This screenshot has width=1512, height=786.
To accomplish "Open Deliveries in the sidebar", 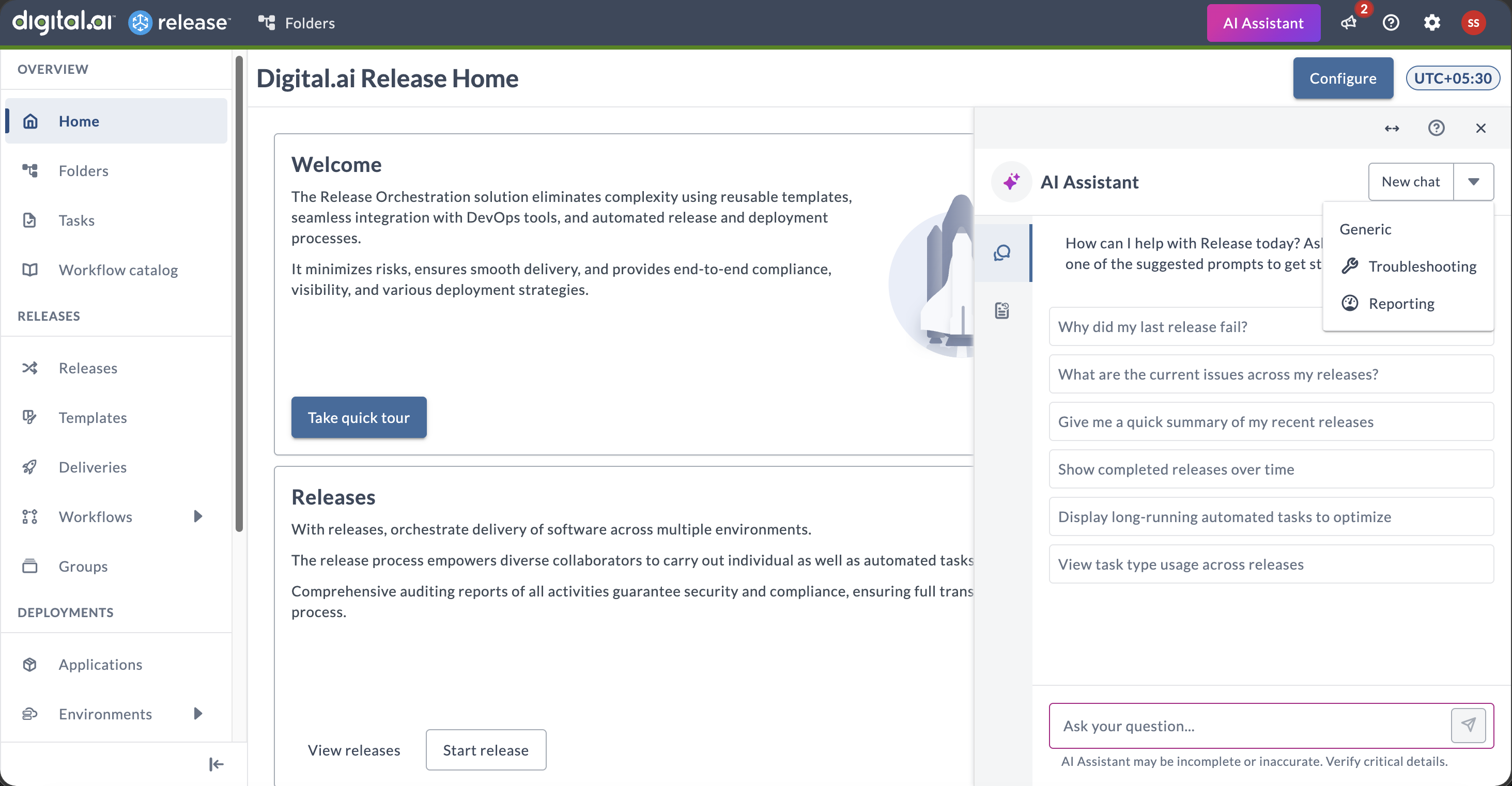I will tap(116, 467).
